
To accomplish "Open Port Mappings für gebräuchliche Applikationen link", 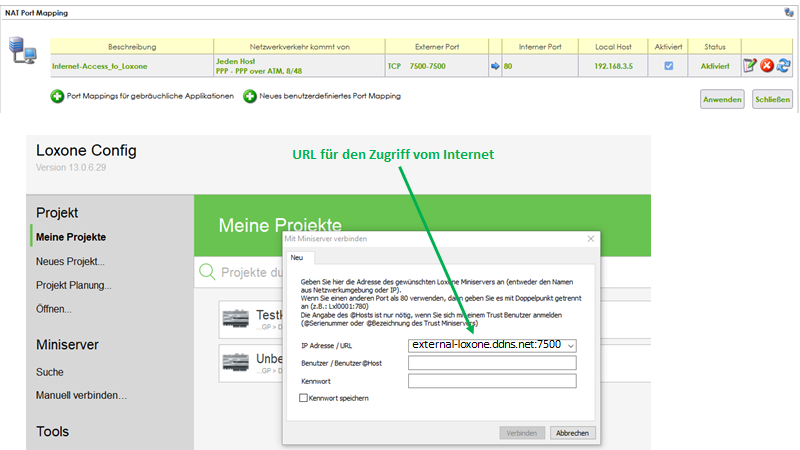I will 150,96.
